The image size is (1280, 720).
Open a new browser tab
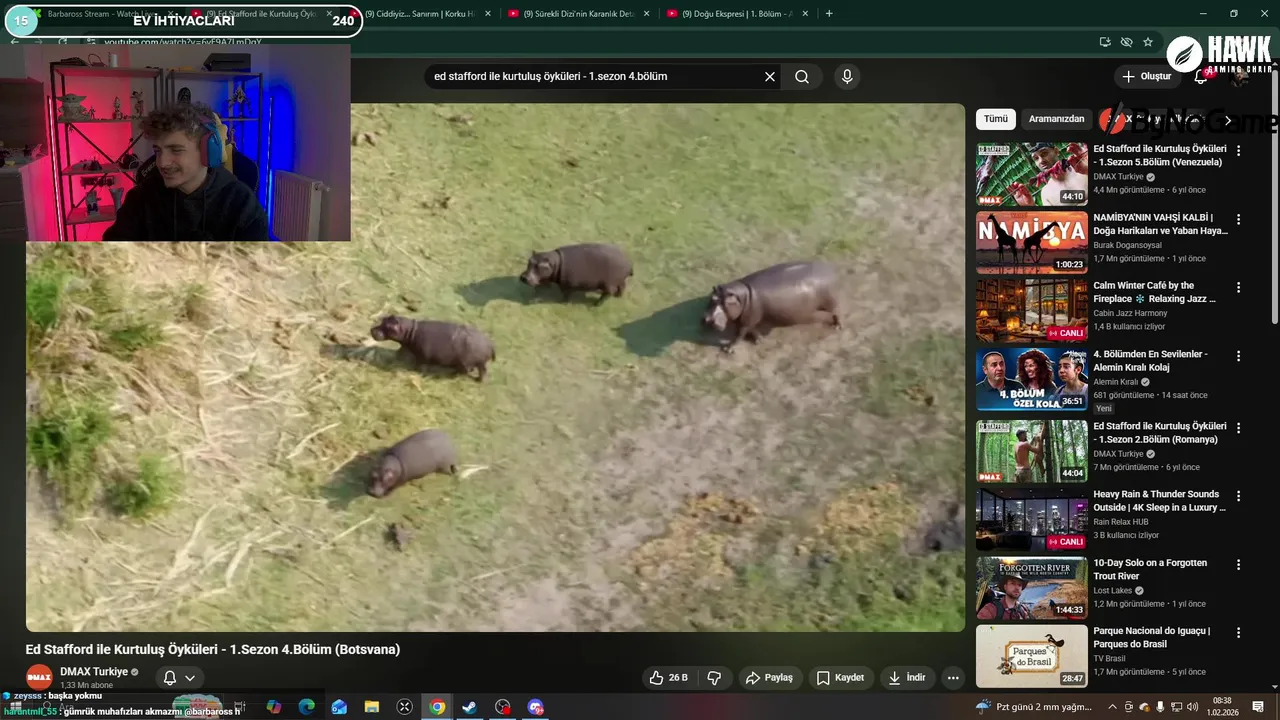829,14
